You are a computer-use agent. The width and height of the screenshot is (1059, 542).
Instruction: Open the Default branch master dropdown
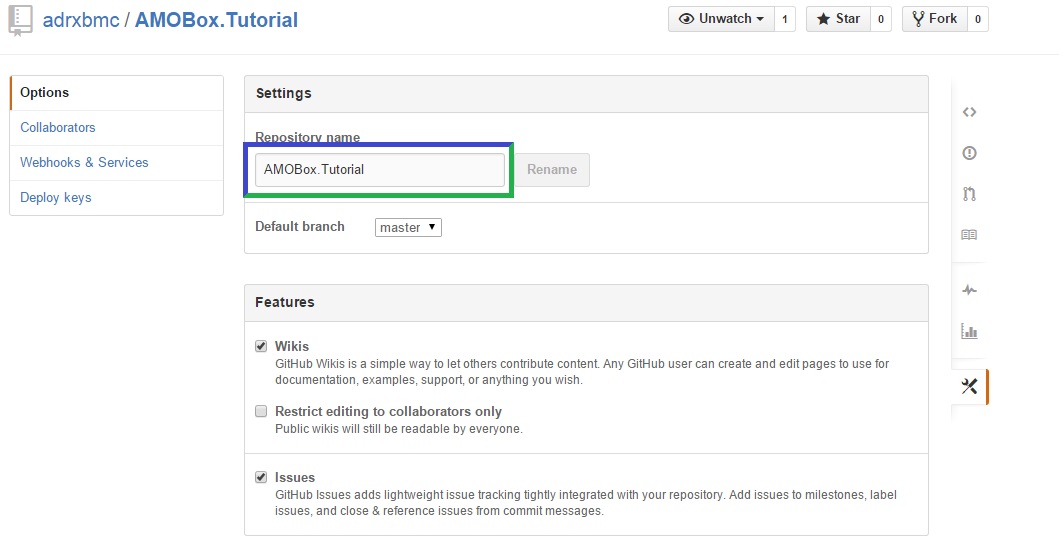point(408,227)
